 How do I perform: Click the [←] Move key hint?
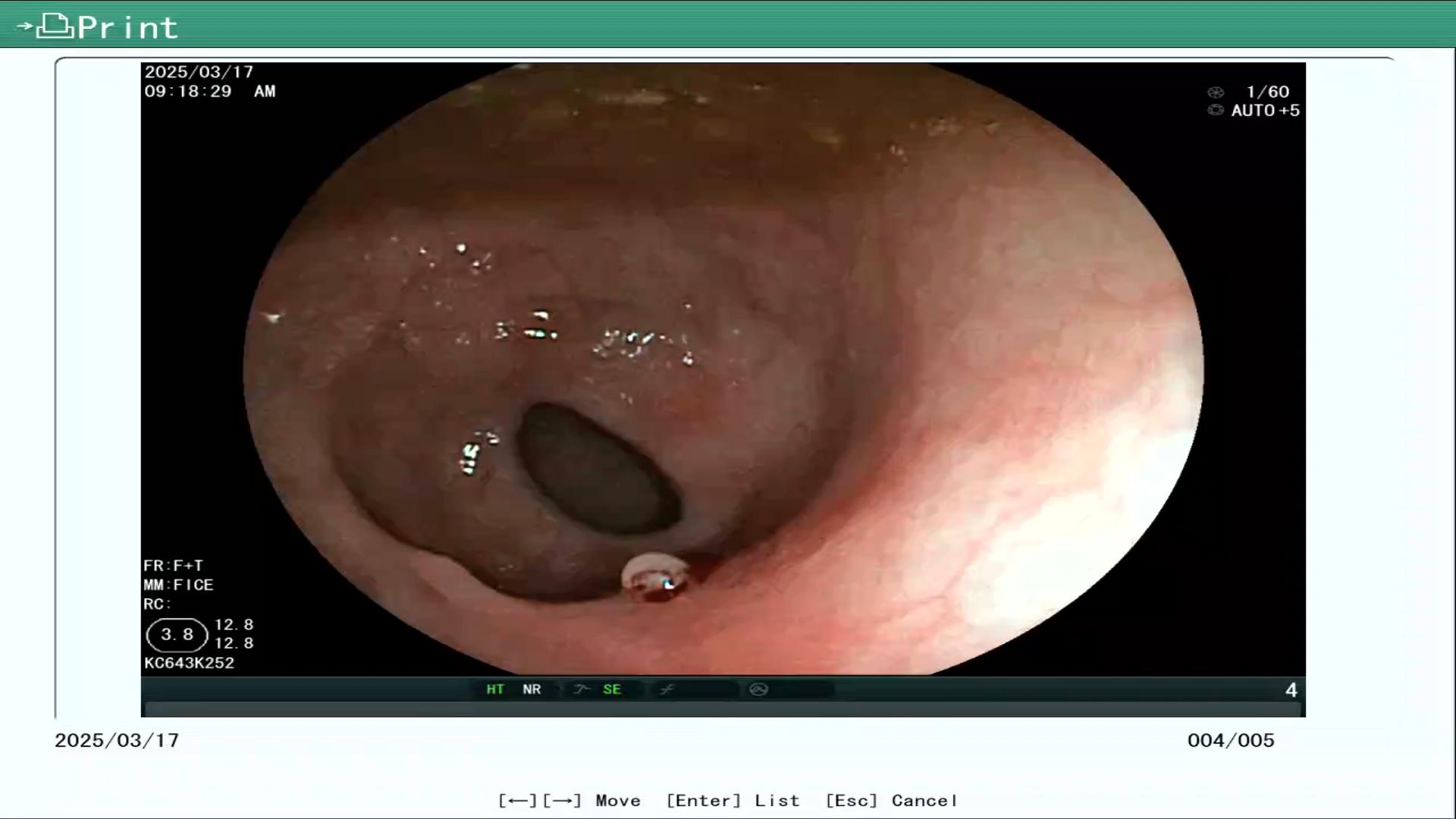(x=518, y=801)
